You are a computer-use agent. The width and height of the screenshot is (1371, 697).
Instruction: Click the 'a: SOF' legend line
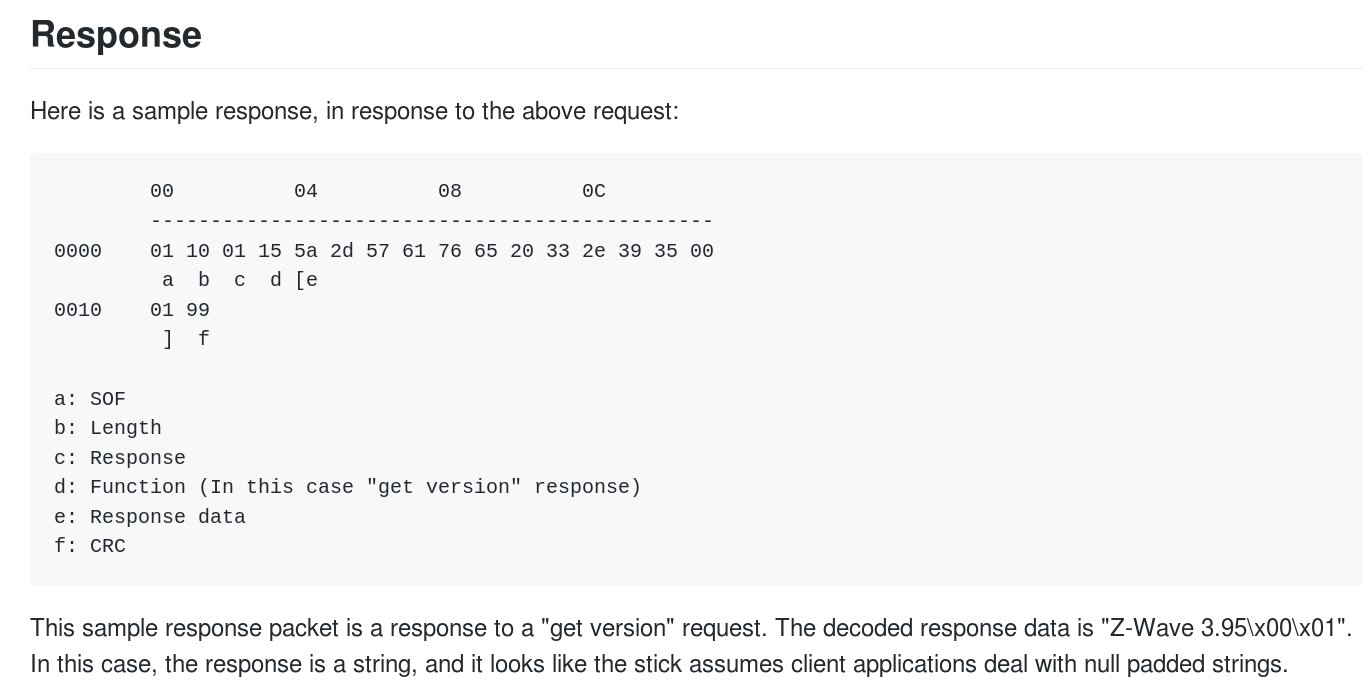[x=90, y=399]
